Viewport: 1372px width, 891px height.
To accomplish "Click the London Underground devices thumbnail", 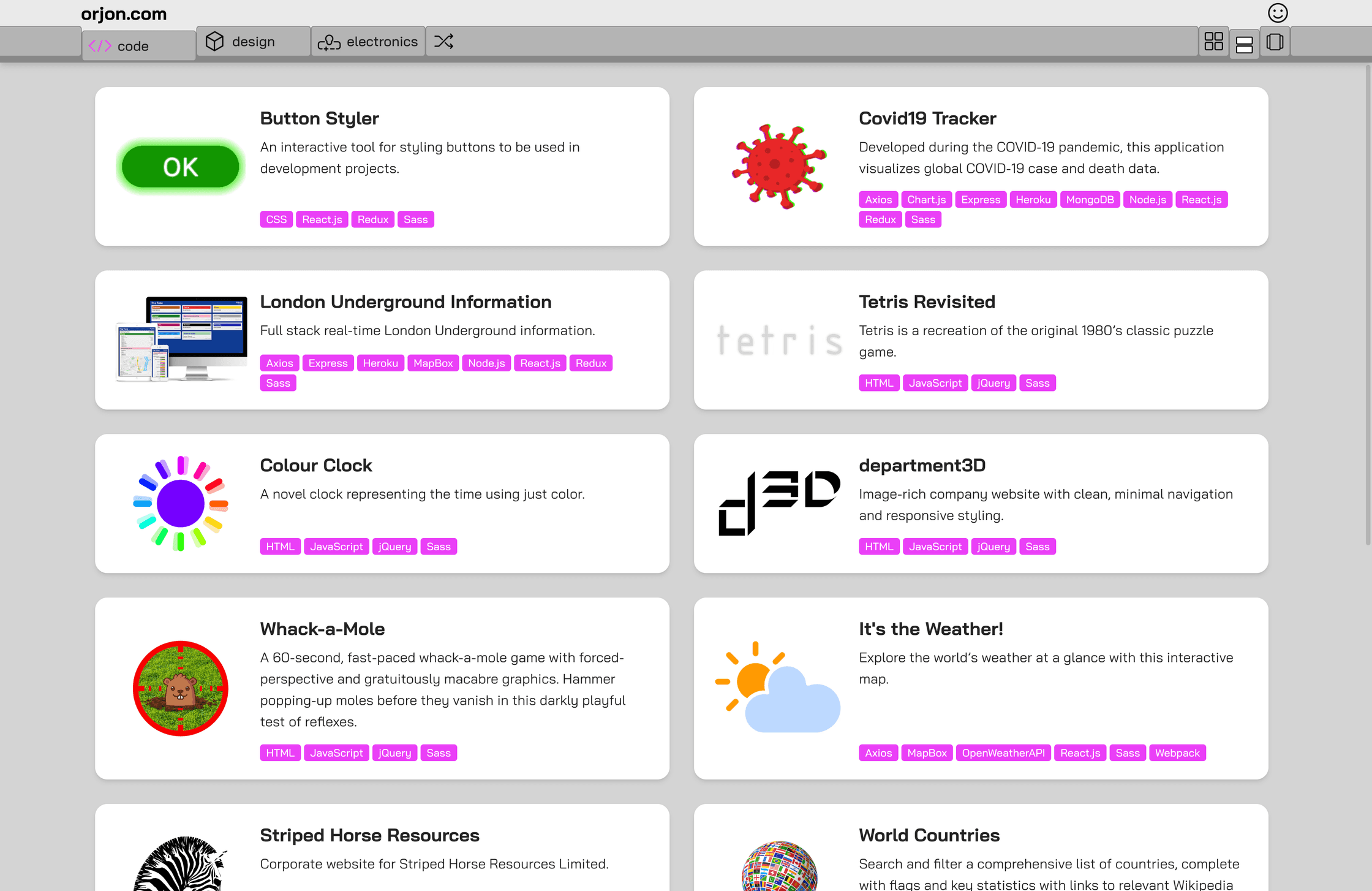I will (181, 339).
